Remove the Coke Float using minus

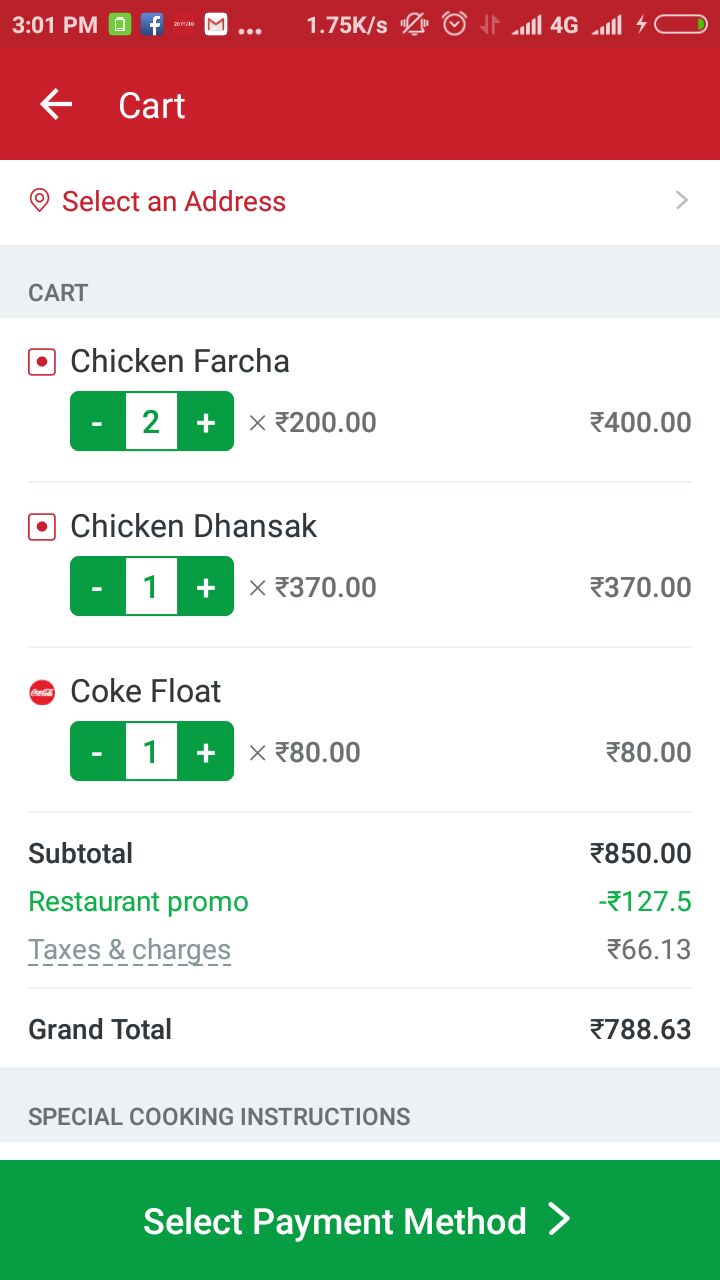pos(97,752)
